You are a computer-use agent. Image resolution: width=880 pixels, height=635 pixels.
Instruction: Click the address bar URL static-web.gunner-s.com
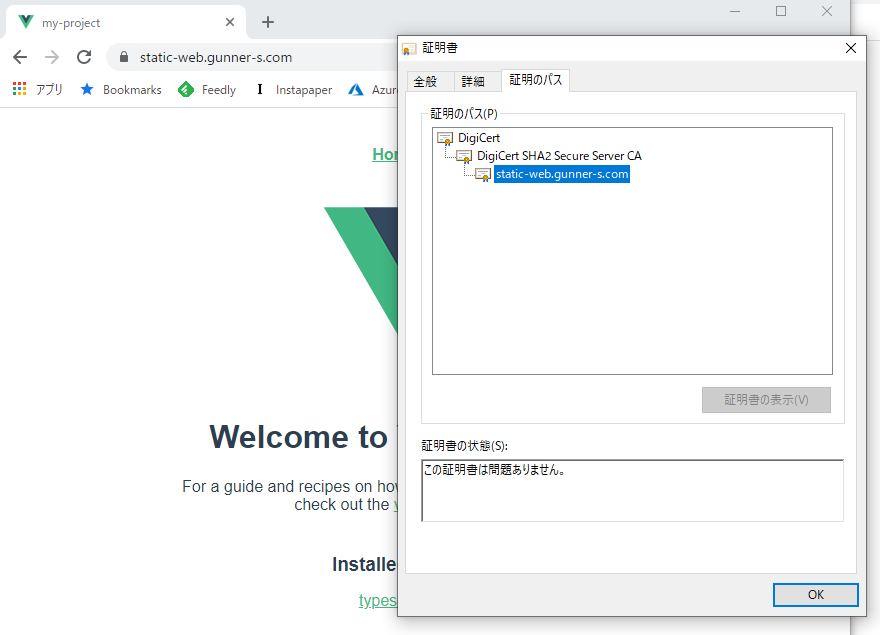tap(216, 57)
